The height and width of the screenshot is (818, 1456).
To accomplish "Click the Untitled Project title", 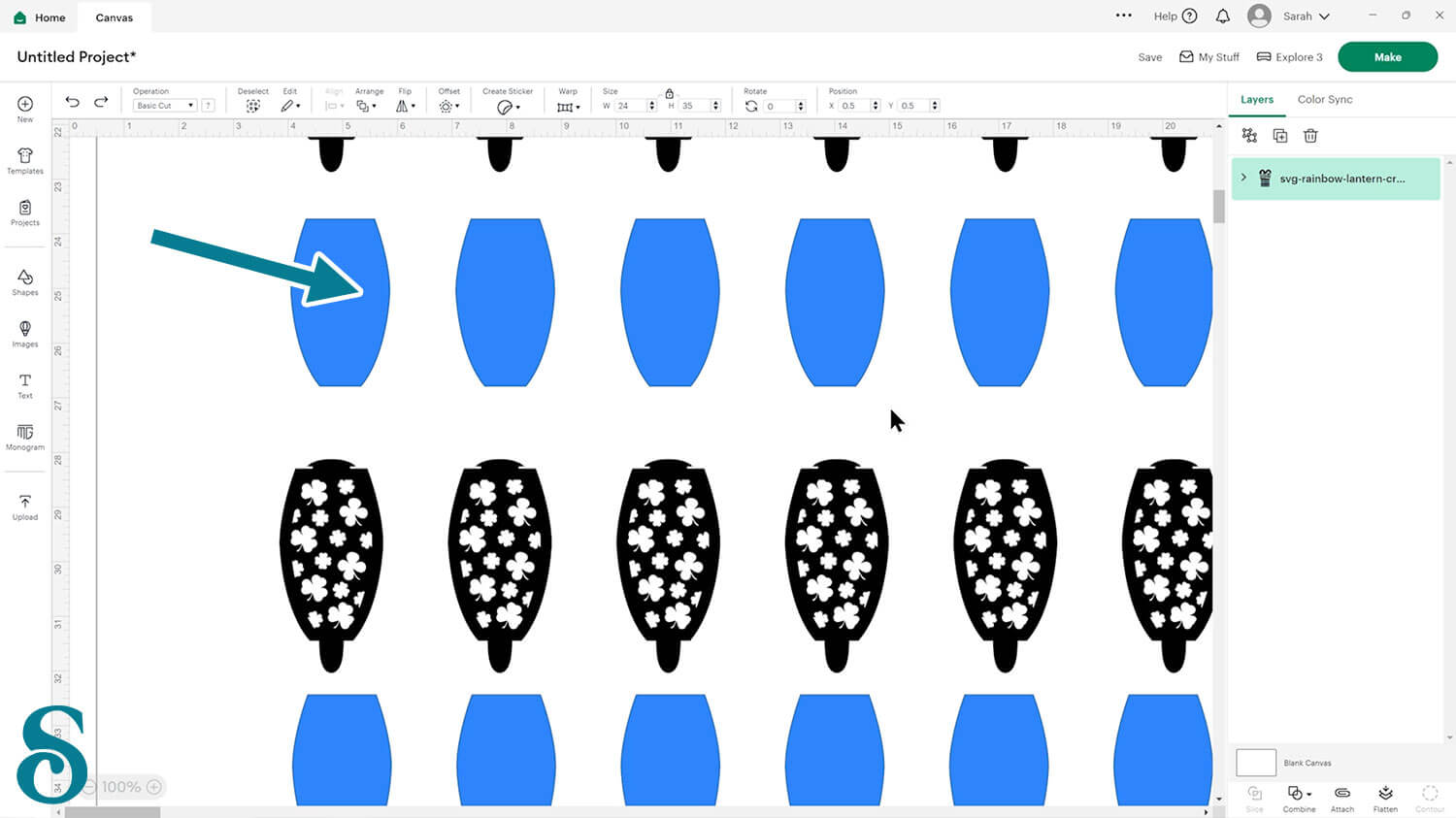I will pos(77,56).
